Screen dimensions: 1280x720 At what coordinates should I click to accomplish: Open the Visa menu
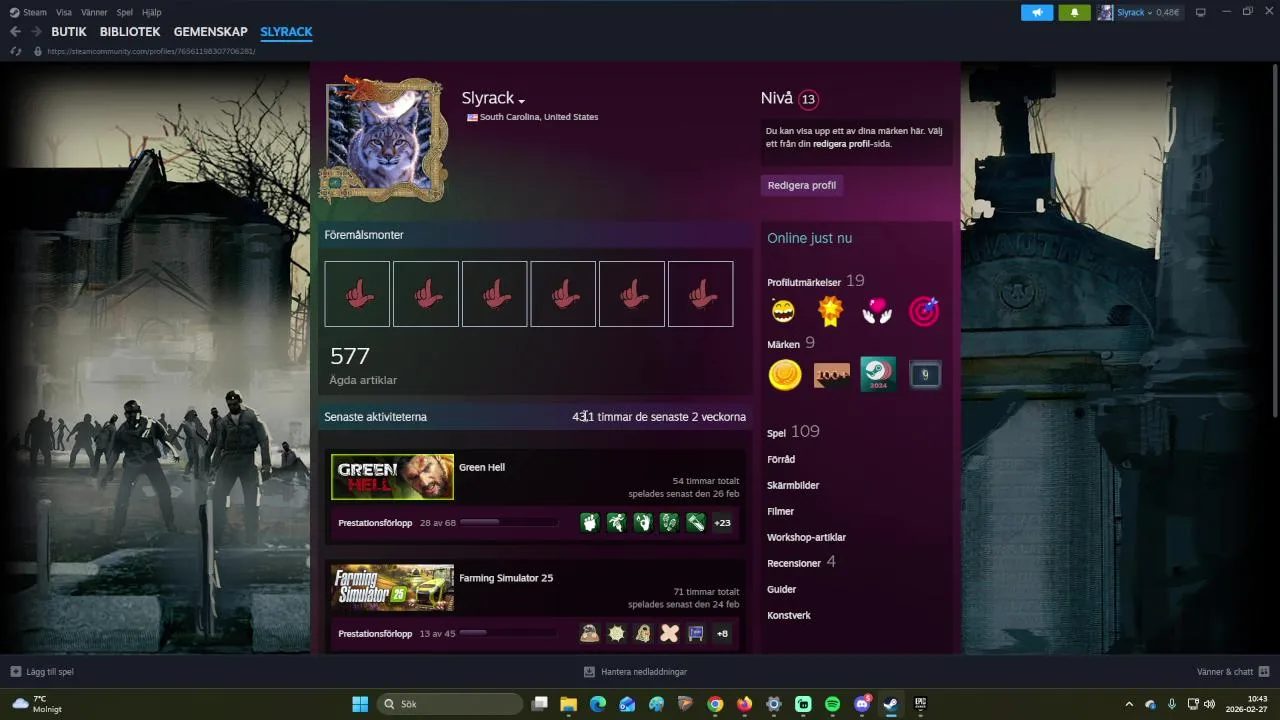(x=64, y=12)
